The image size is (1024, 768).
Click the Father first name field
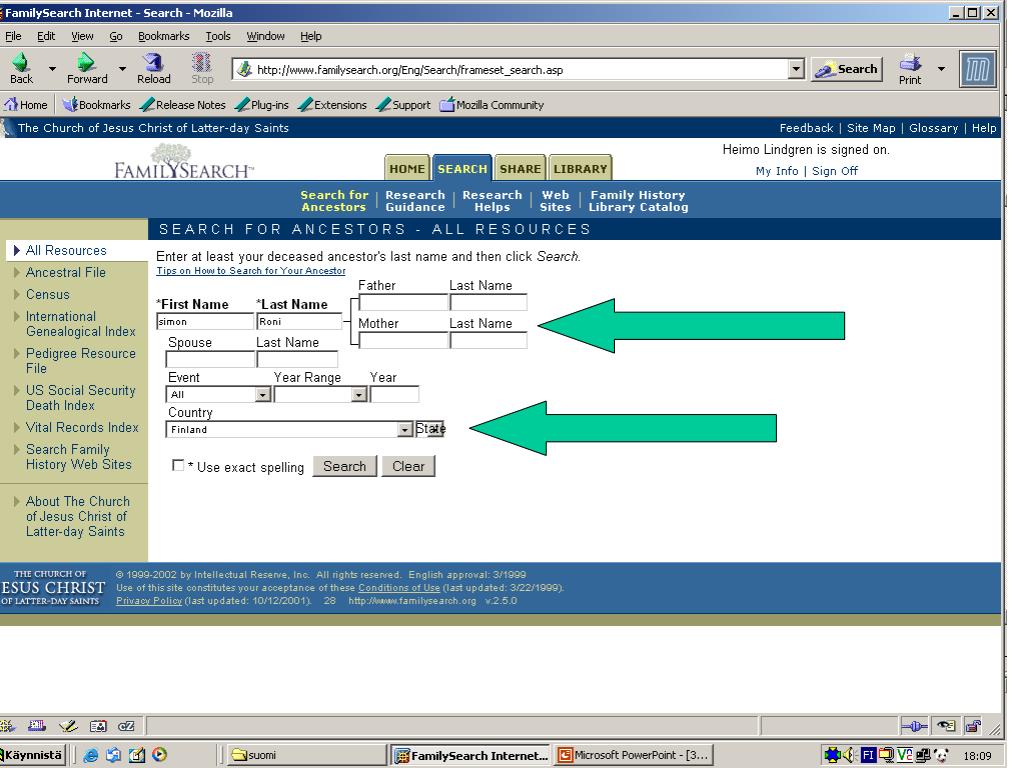[403, 302]
